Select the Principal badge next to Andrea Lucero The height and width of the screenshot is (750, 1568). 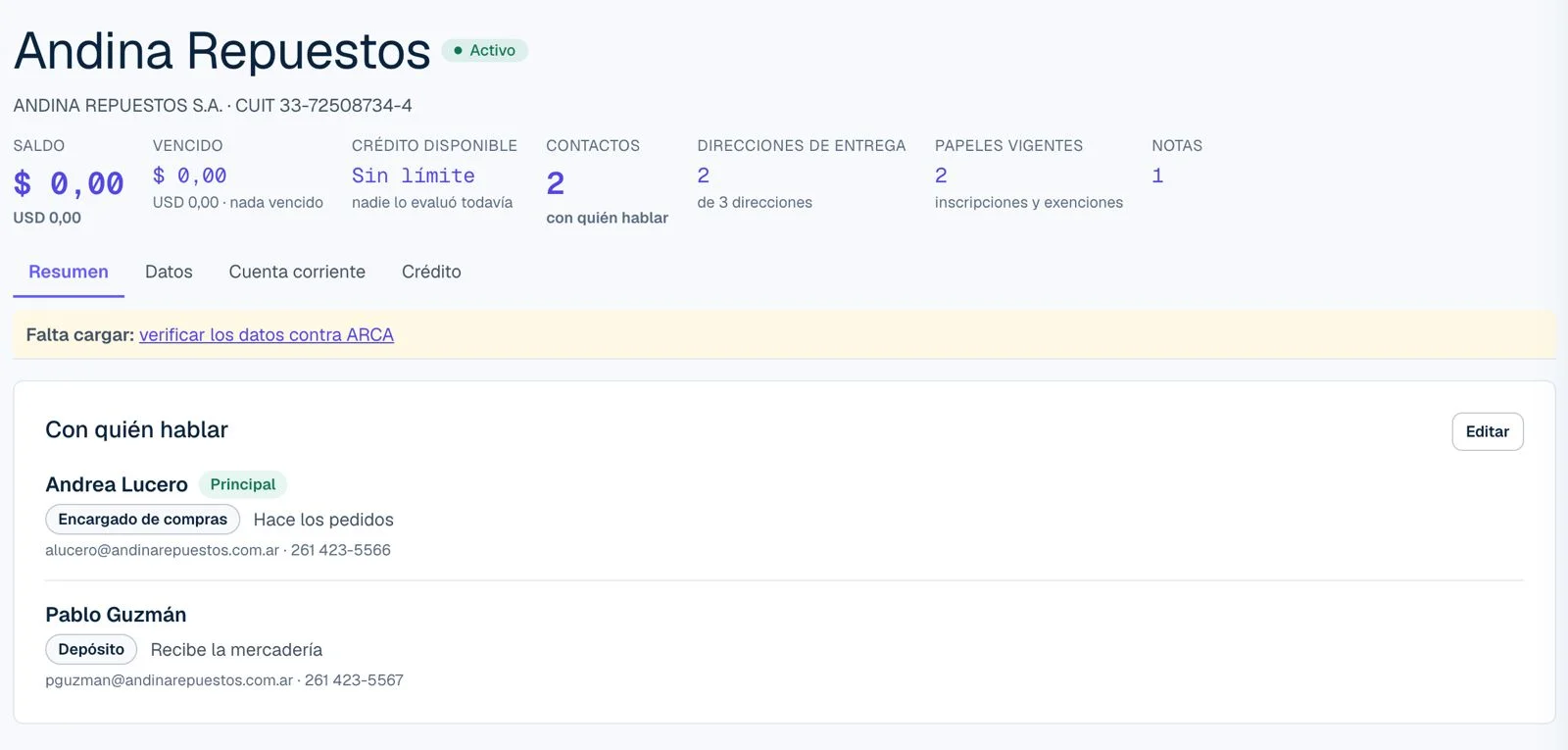click(243, 484)
